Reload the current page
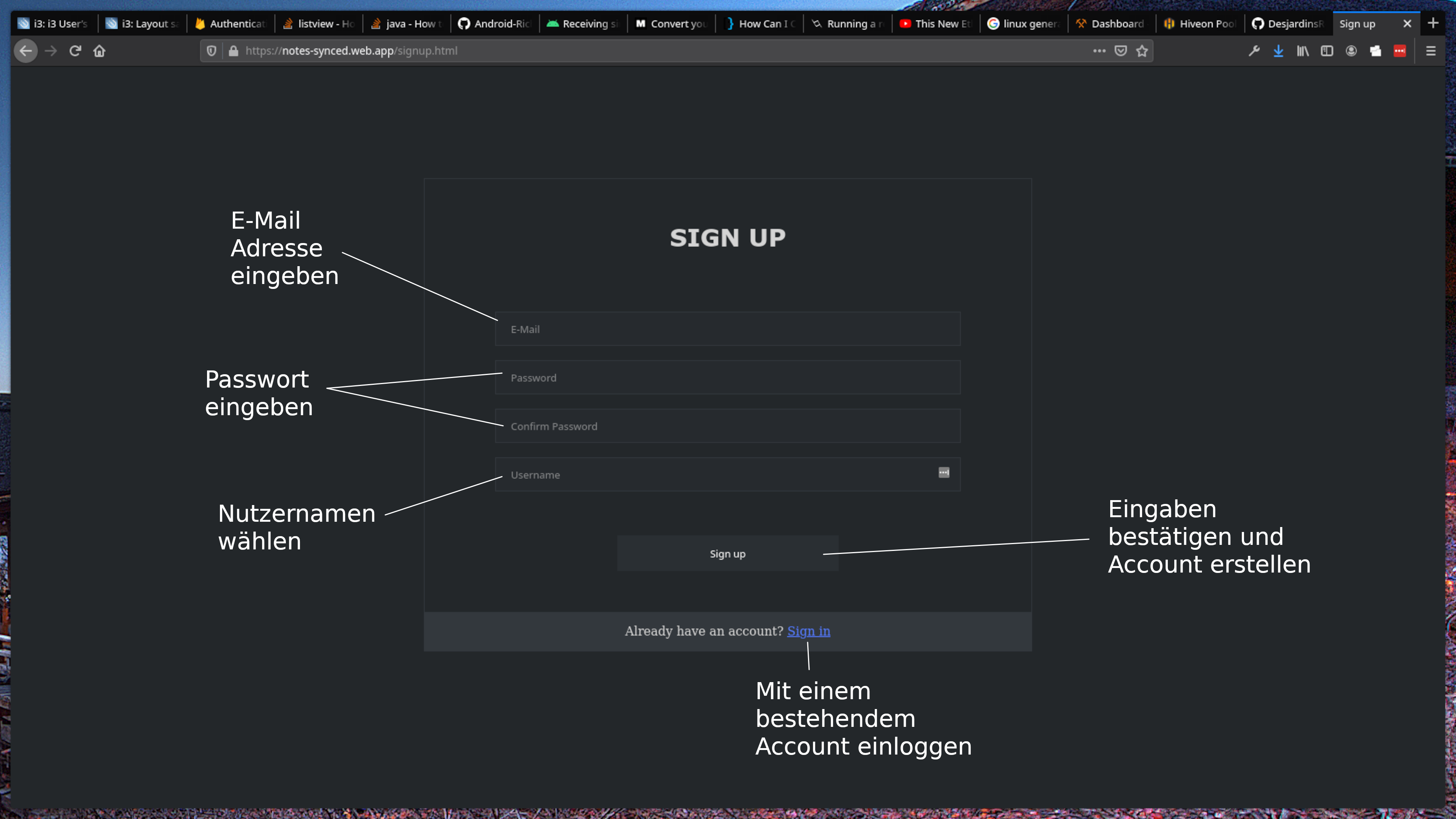The width and height of the screenshot is (1456, 819). 75,51
